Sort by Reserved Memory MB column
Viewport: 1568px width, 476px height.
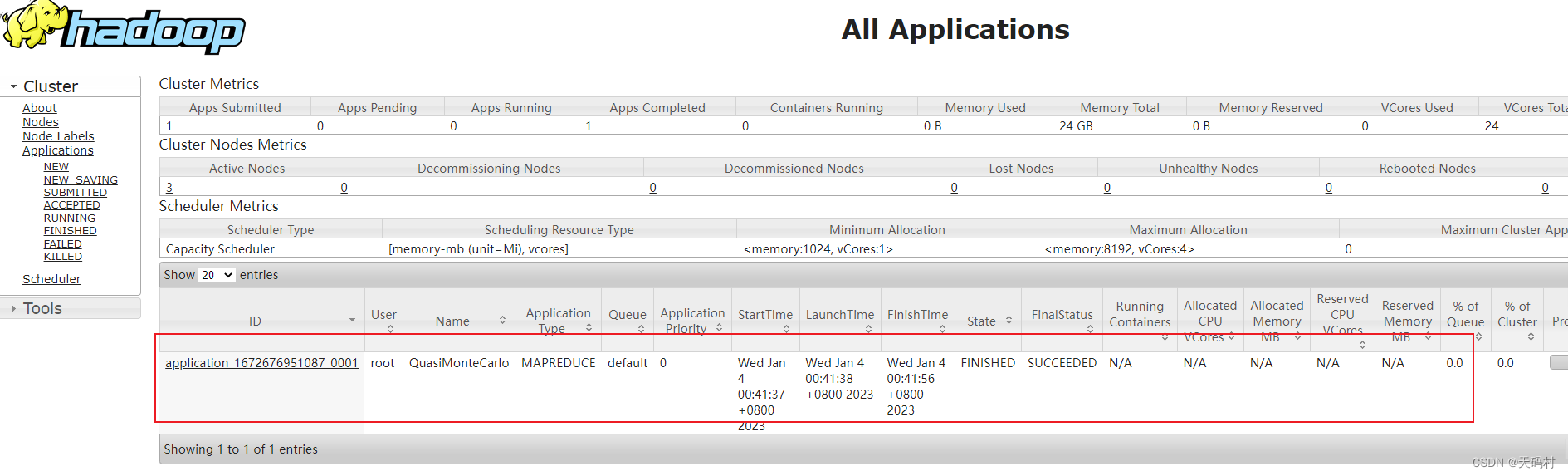1407,321
